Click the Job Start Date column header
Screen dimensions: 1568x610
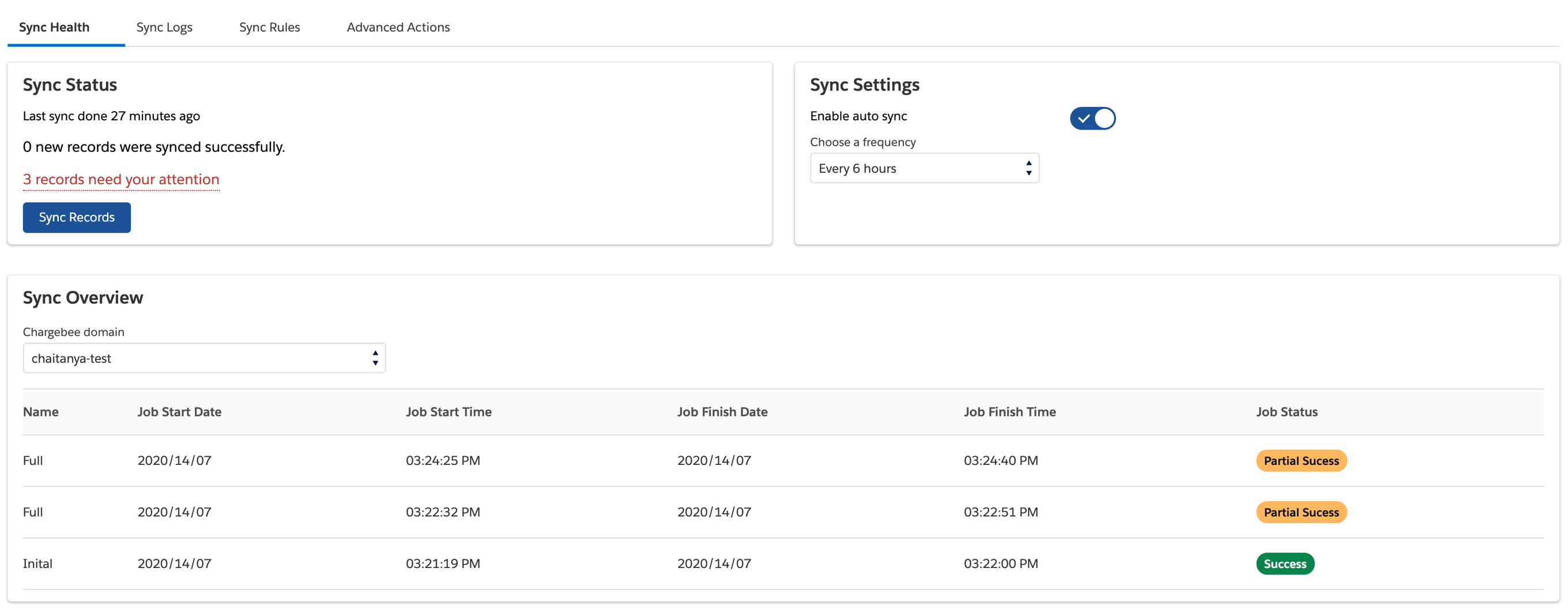pyautogui.click(x=179, y=412)
